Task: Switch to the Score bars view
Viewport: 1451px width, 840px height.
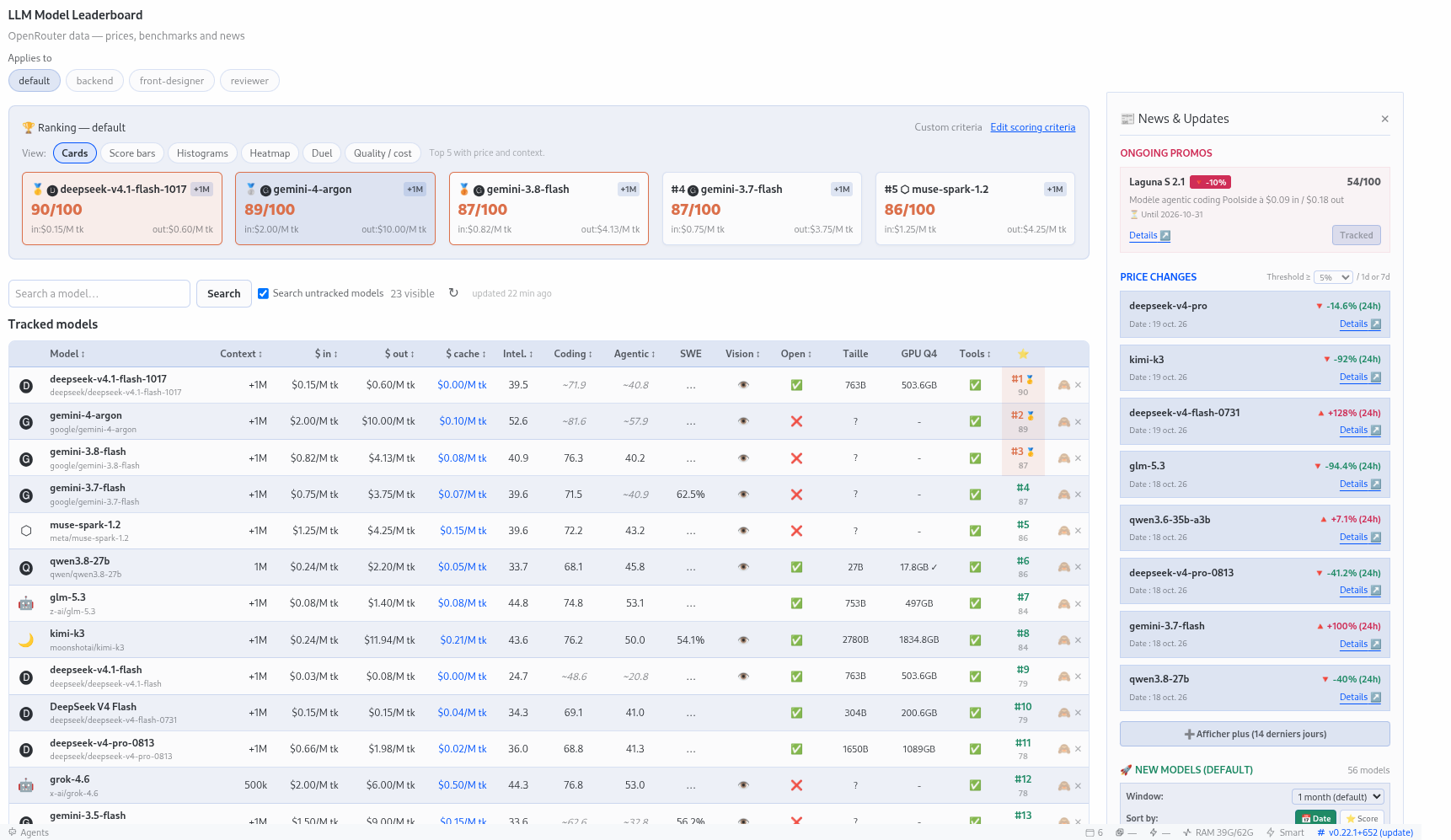Action: [x=132, y=153]
